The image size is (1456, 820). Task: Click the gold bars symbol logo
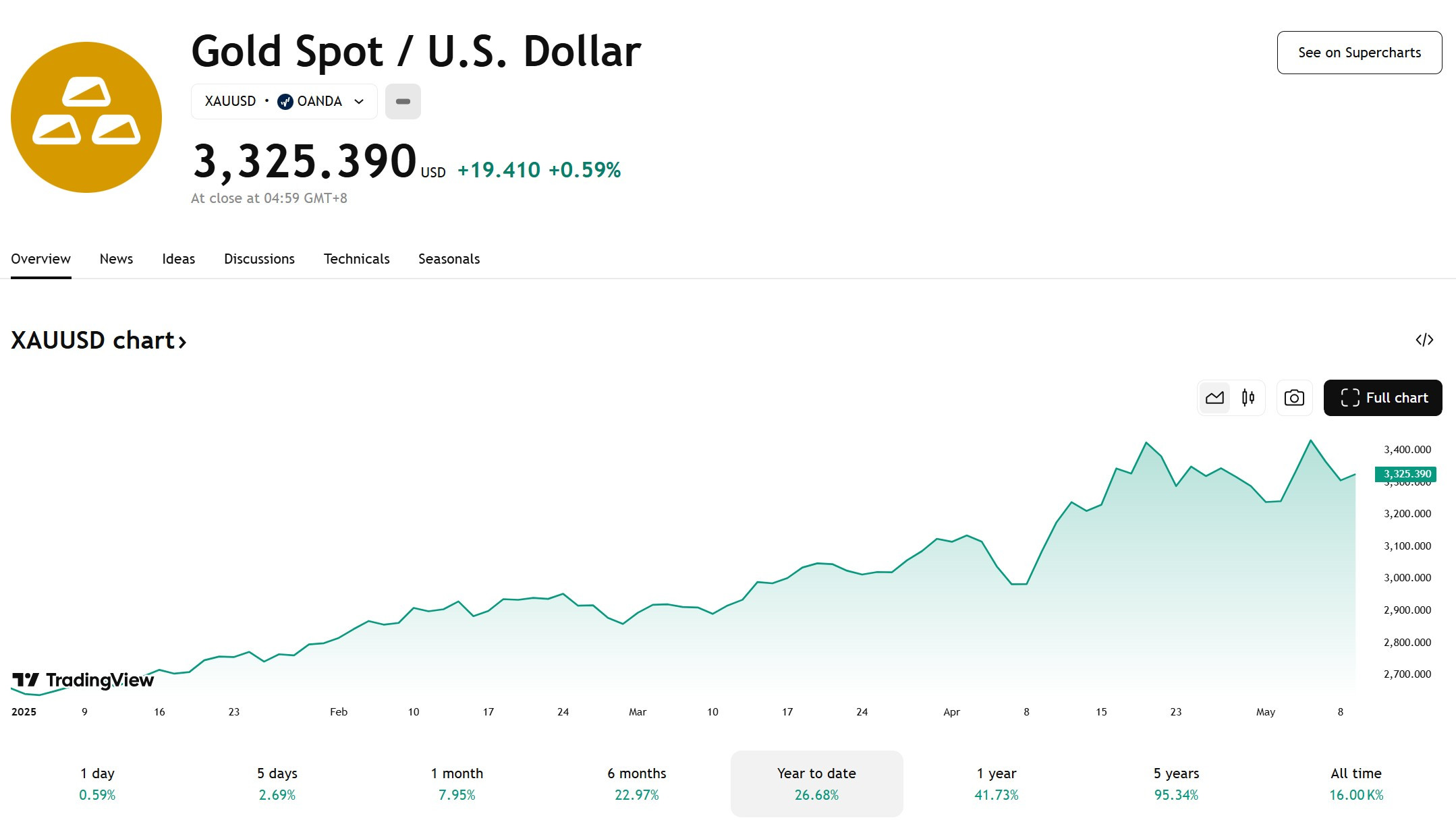86,117
